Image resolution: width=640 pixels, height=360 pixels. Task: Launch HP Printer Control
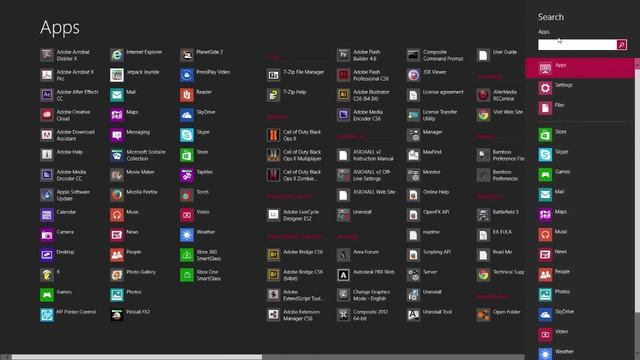(68, 315)
